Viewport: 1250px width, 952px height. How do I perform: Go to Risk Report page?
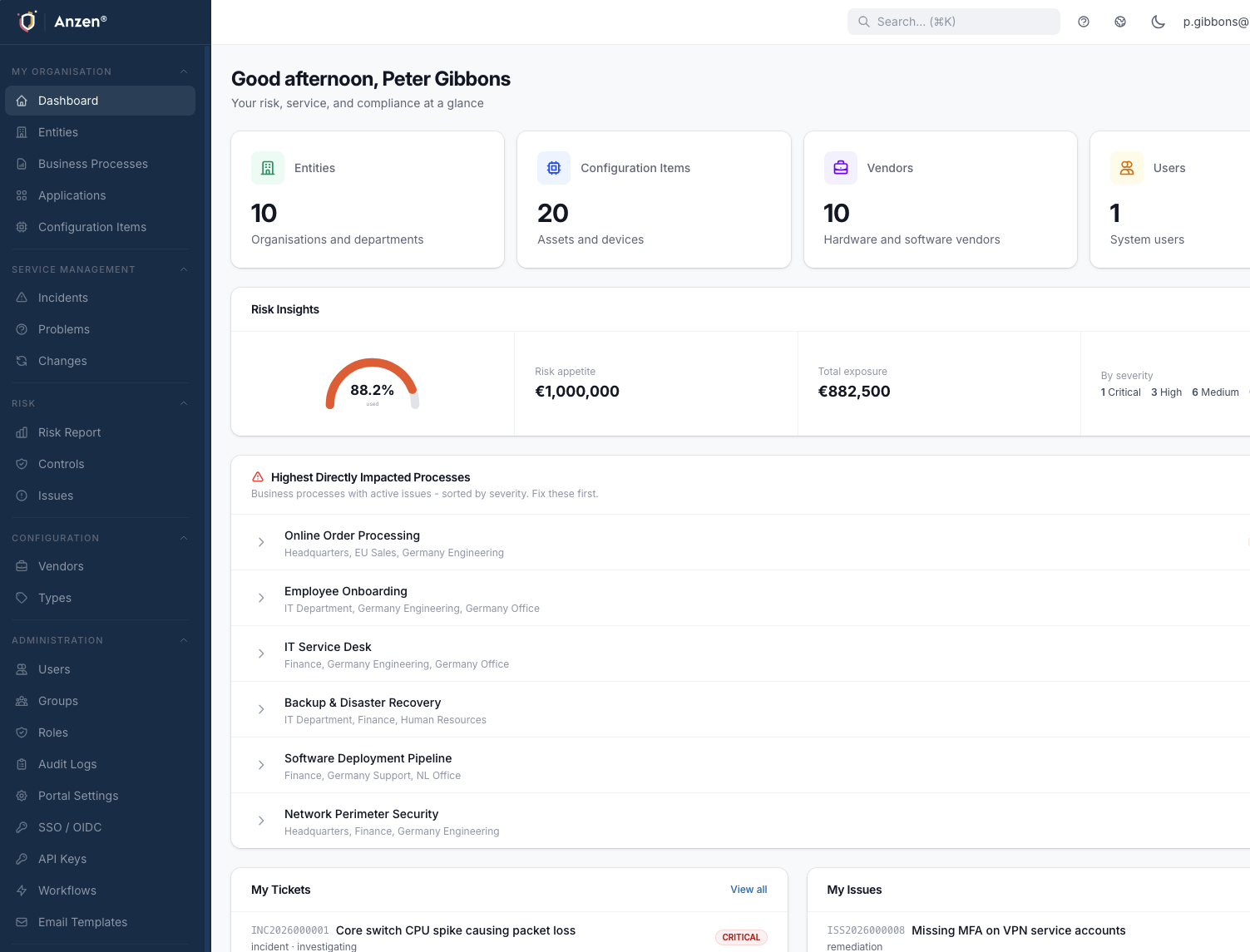click(69, 432)
